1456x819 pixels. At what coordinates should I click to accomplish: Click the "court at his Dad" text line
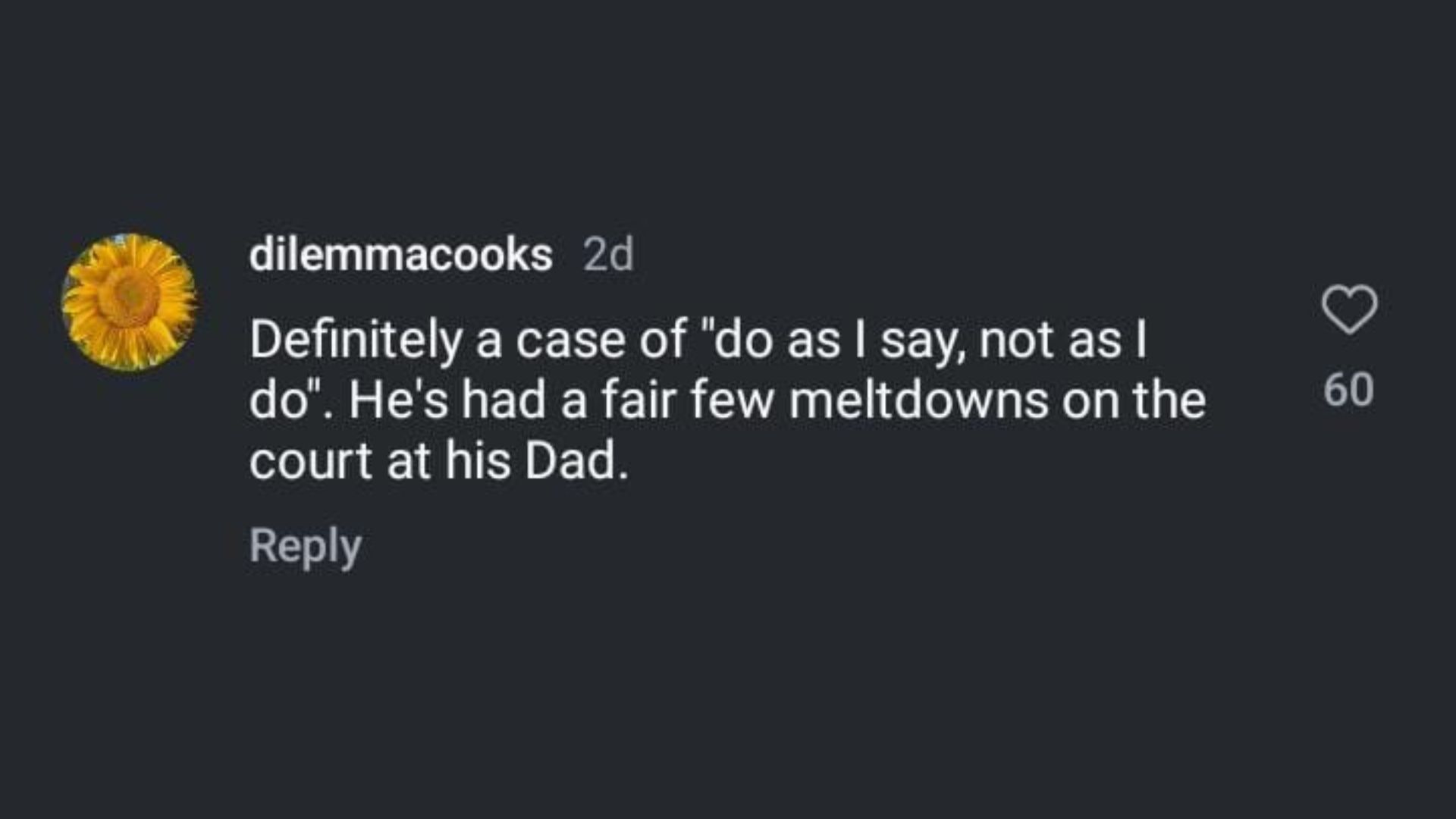pyautogui.click(x=438, y=461)
